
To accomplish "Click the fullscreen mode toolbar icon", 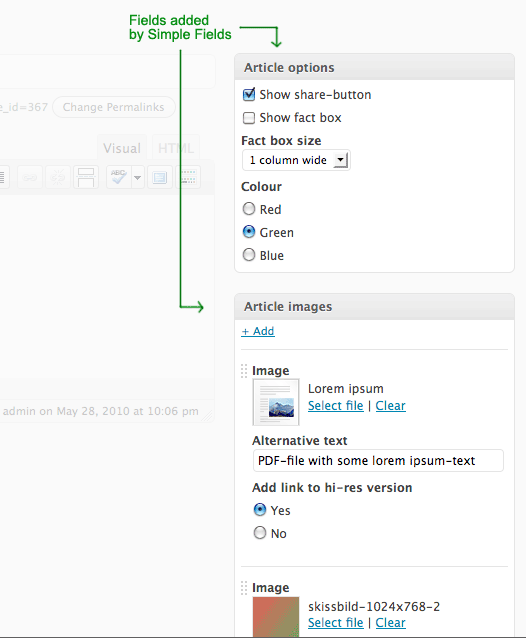I will 159,177.
